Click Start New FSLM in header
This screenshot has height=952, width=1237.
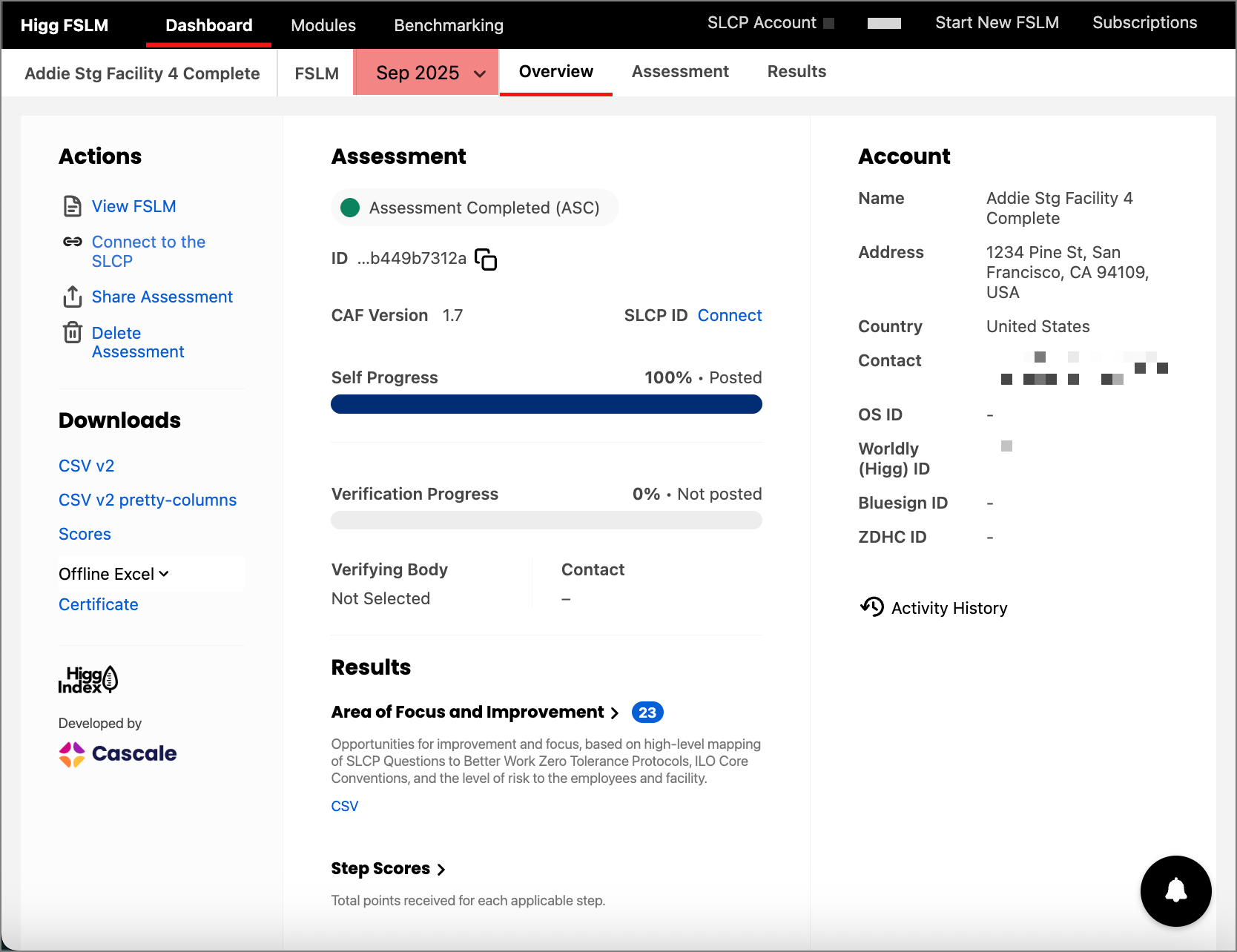(x=996, y=23)
